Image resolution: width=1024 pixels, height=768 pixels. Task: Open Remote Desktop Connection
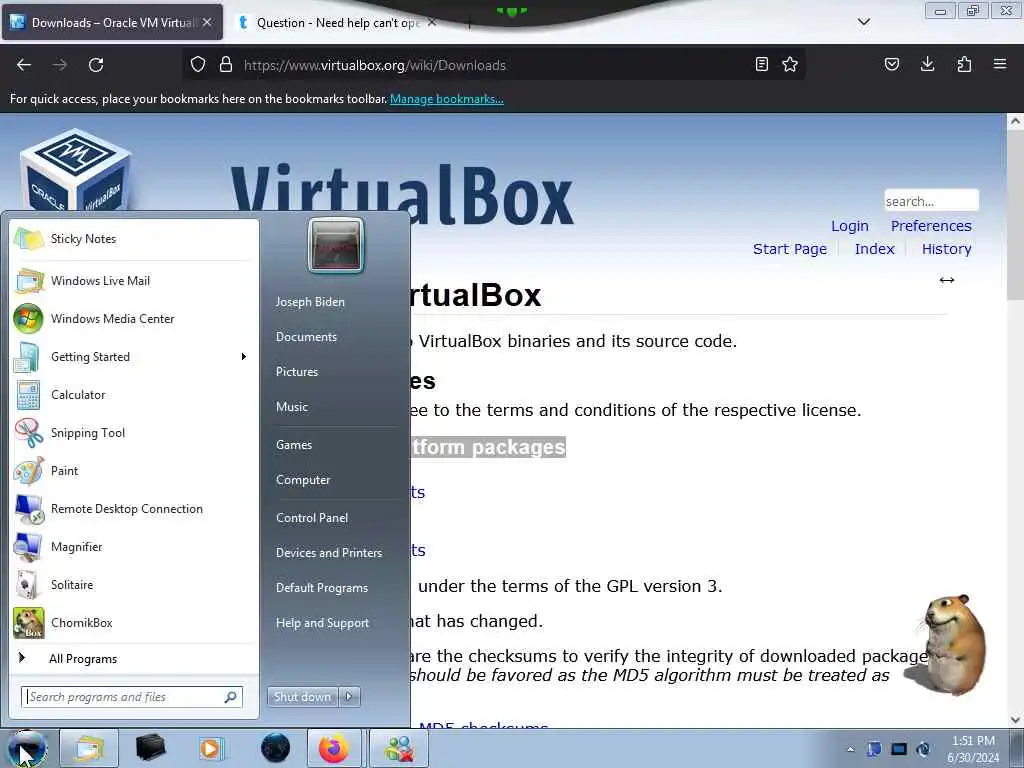(x=134, y=509)
